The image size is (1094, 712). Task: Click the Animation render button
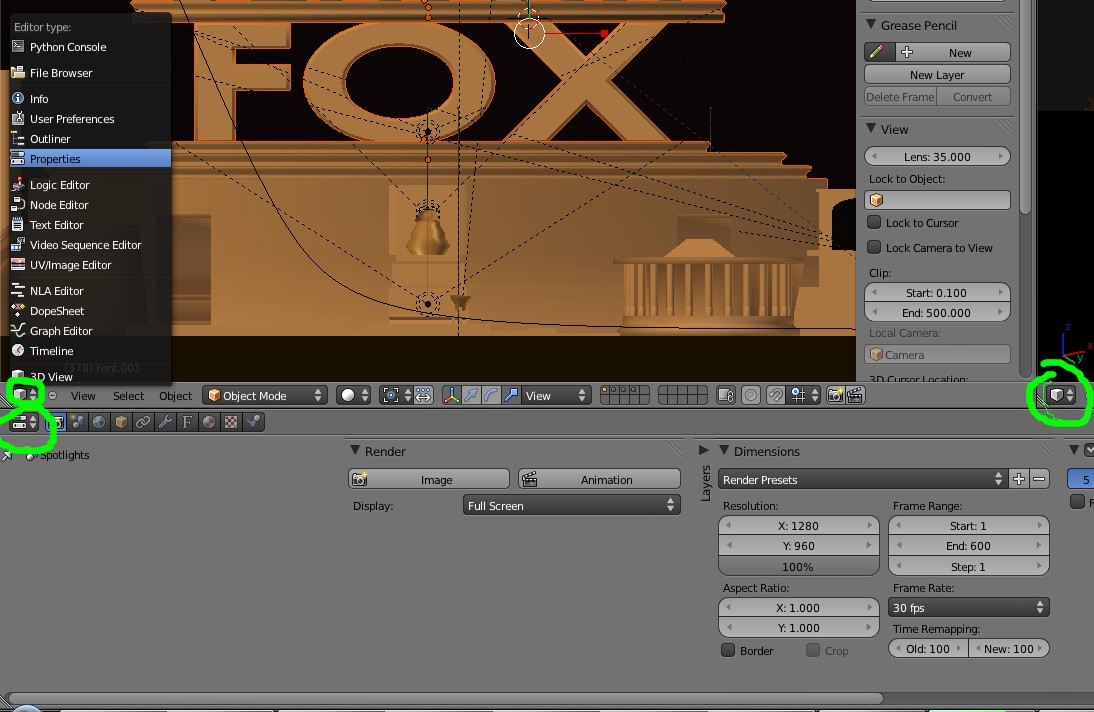(x=599, y=480)
